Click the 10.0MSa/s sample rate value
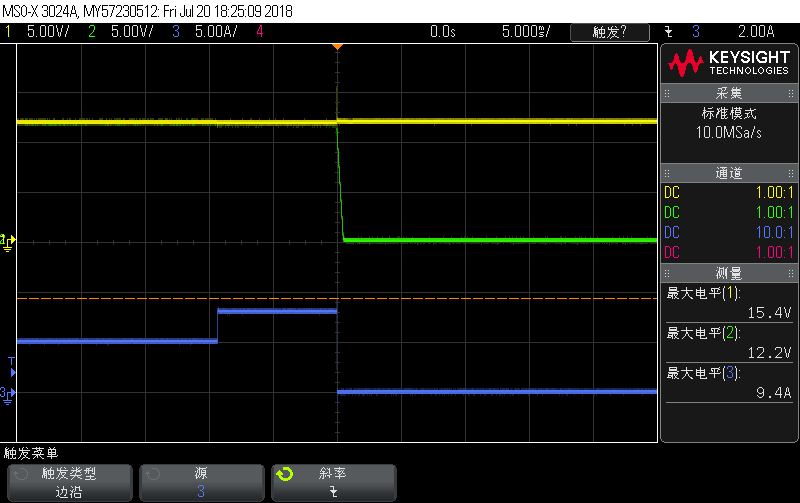 (729, 133)
